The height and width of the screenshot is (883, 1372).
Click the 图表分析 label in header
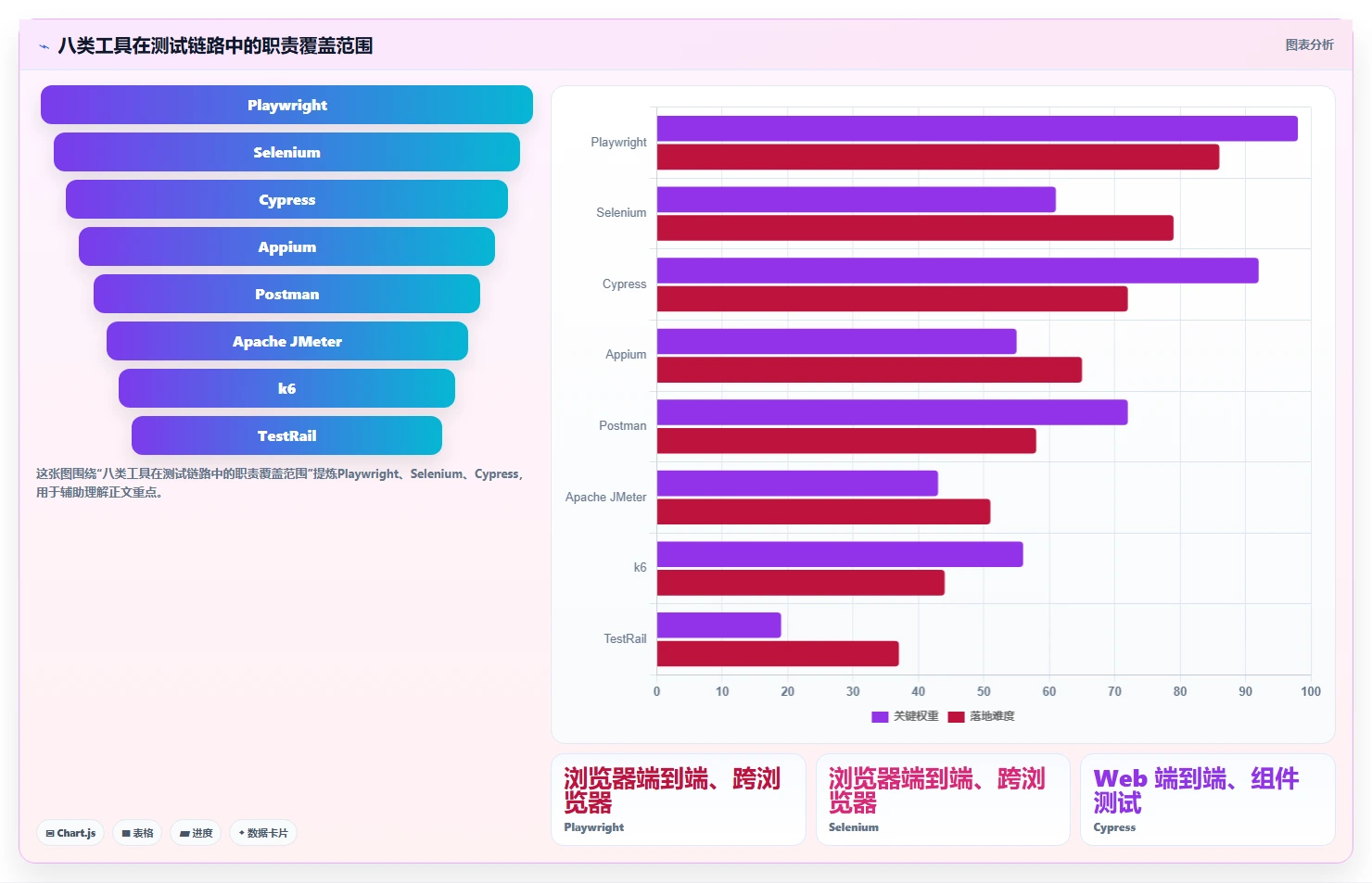[x=1309, y=44]
